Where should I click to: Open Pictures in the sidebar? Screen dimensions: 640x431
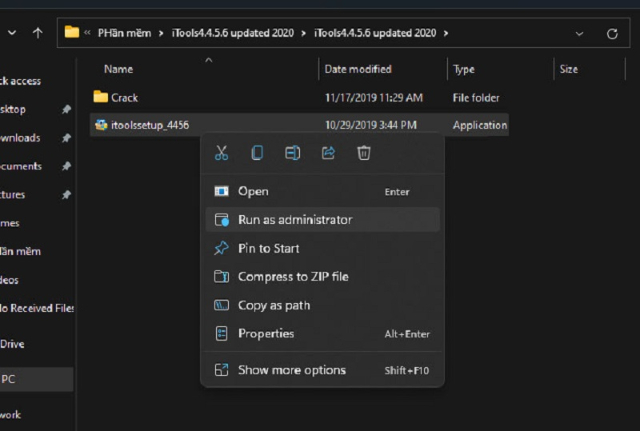(13, 195)
